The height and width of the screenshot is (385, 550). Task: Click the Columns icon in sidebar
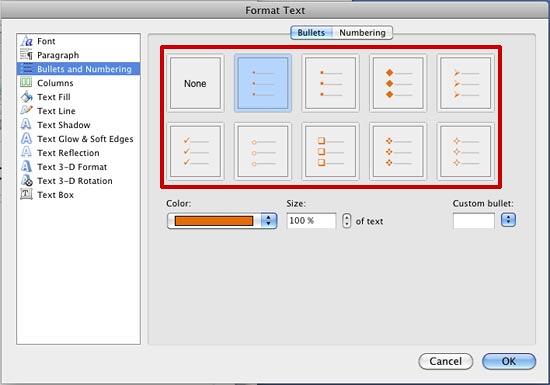click(x=26, y=83)
